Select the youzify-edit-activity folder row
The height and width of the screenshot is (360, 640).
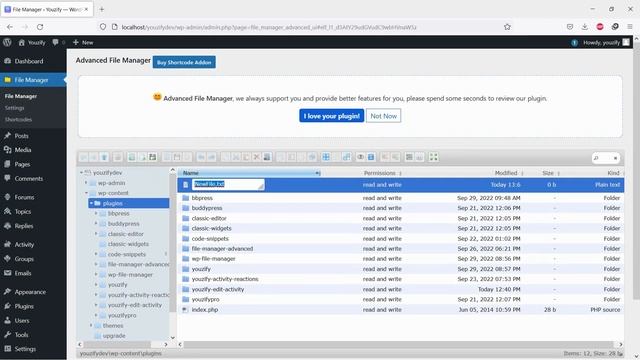click(x=400, y=289)
